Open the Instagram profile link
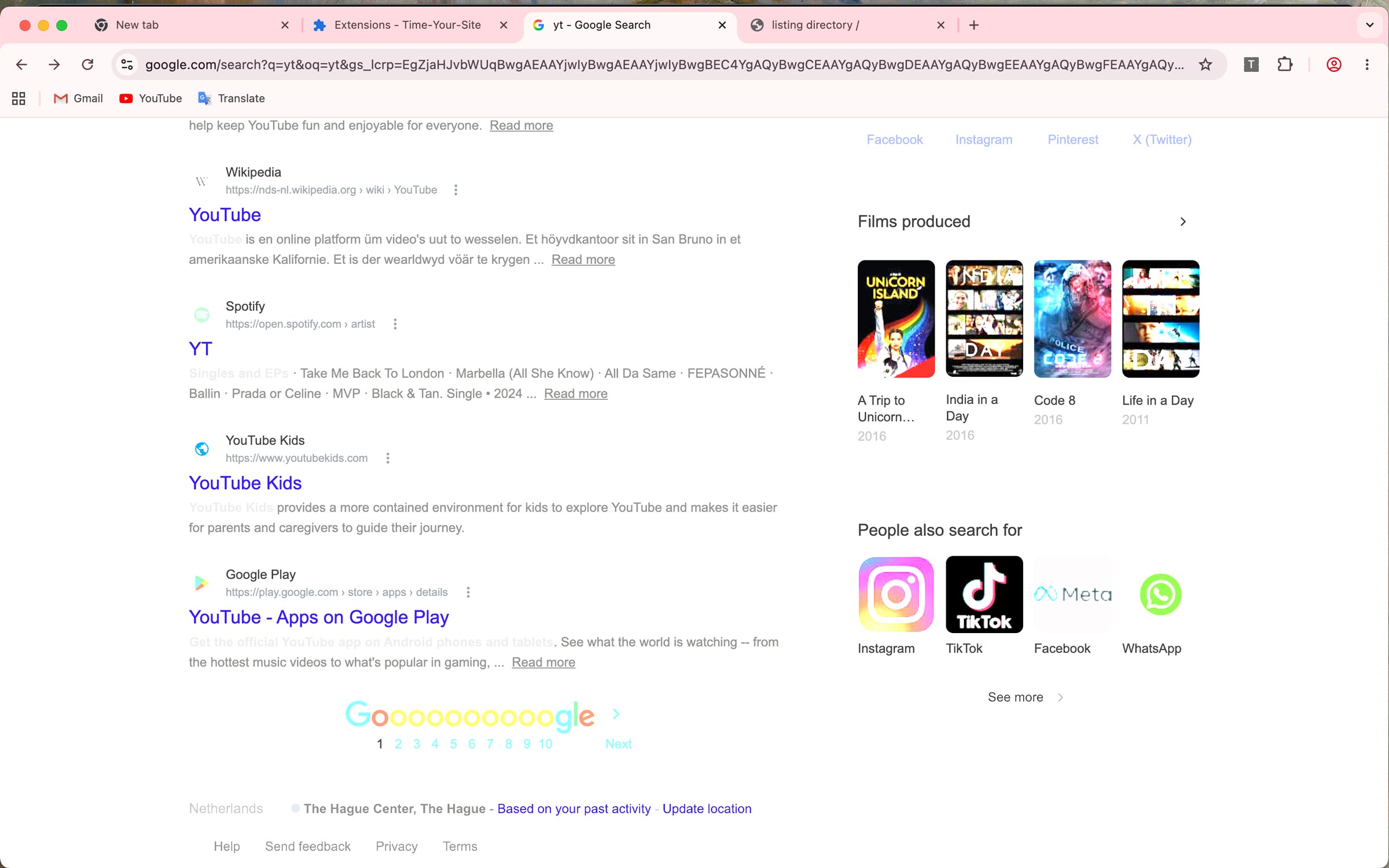Image resolution: width=1389 pixels, height=868 pixels. (x=983, y=139)
